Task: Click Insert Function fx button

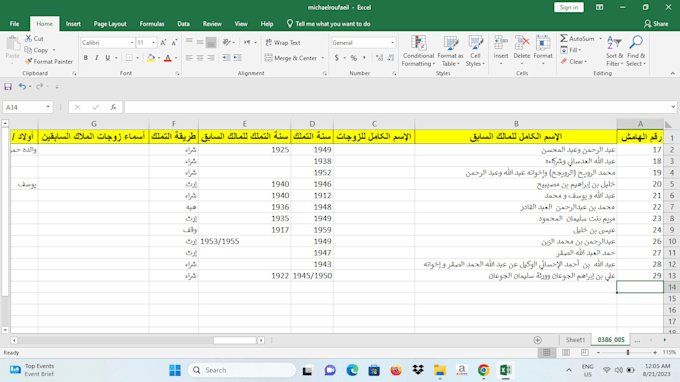Action: click(113, 107)
